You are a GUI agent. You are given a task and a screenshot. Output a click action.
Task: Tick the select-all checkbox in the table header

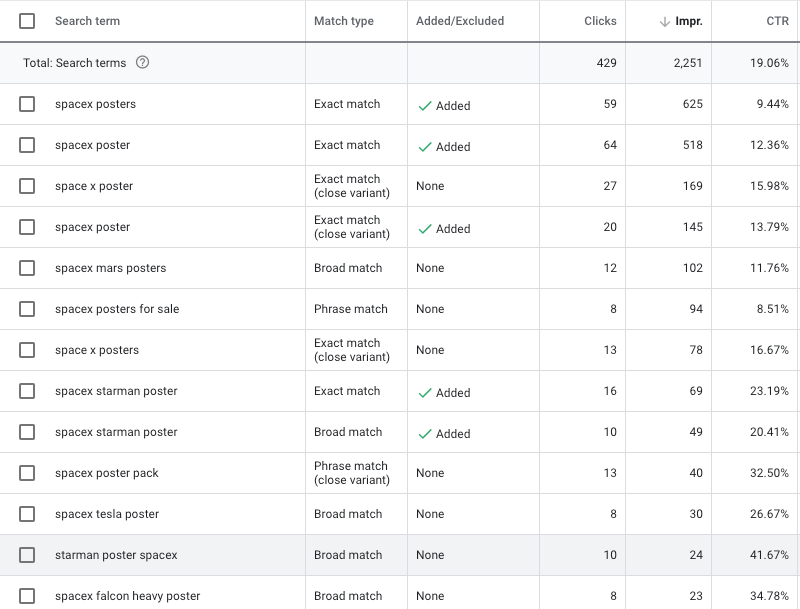tap(27, 21)
